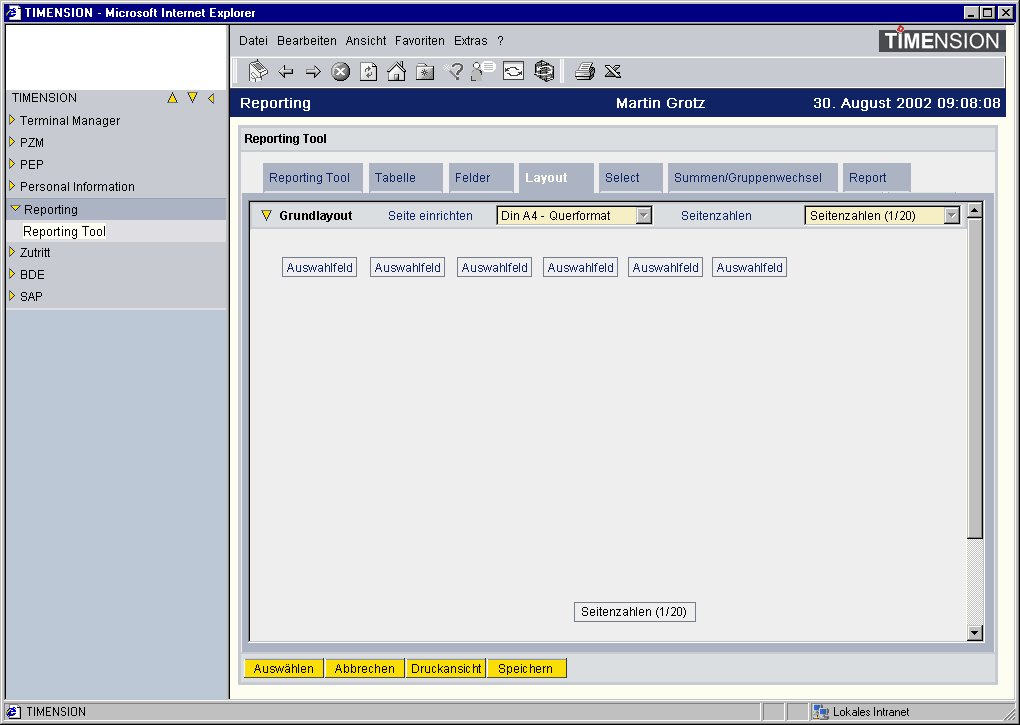This screenshot has height=725, width=1020.
Task: Click the scroll down arrow of layout panel
Action: point(975,632)
